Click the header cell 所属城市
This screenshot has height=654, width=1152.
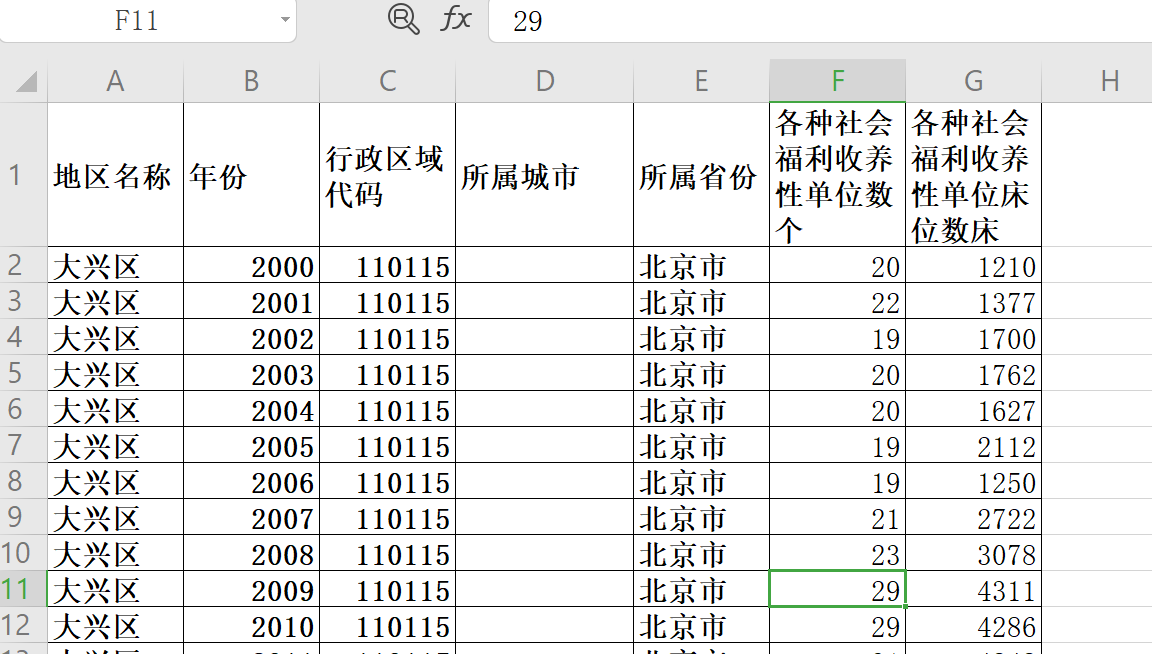(x=544, y=175)
